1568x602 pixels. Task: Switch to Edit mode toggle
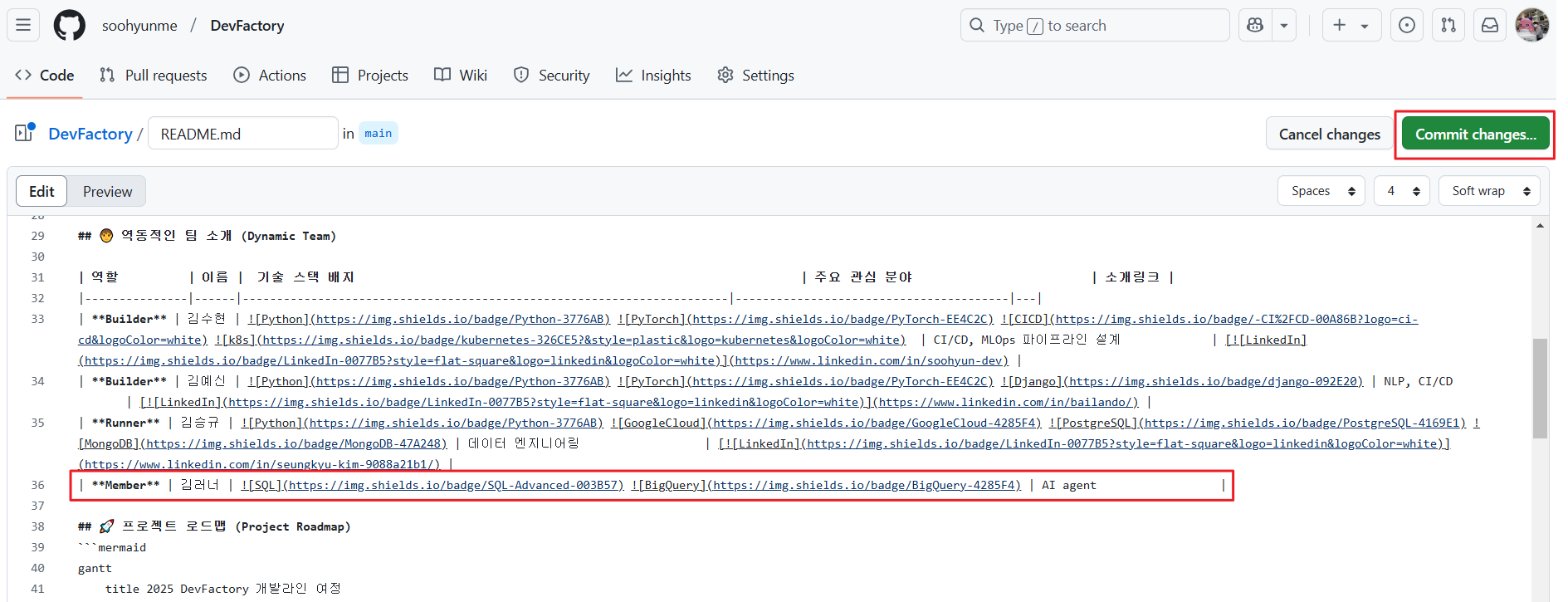click(x=42, y=191)
